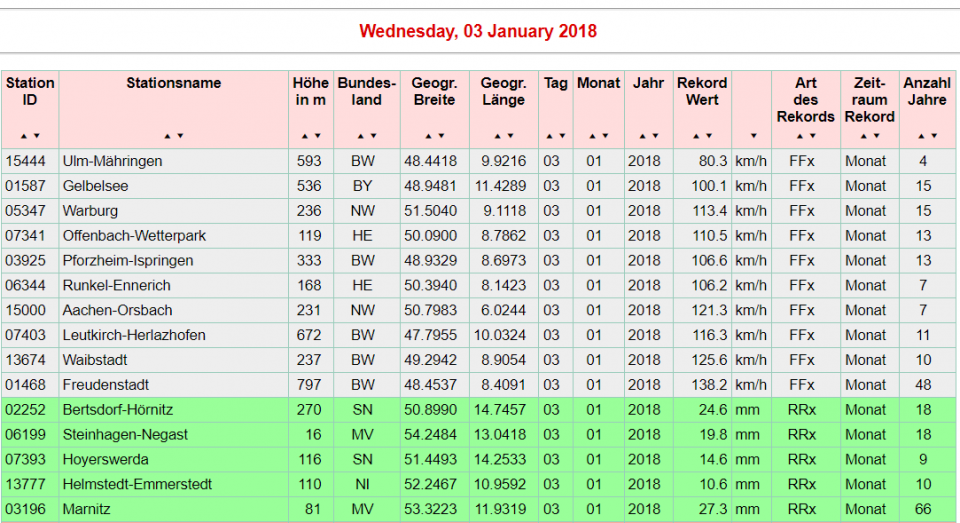This screenshot has height=523, width=960.
Task: Sort Jahr column ascending arrow
Action: [642, 136]
